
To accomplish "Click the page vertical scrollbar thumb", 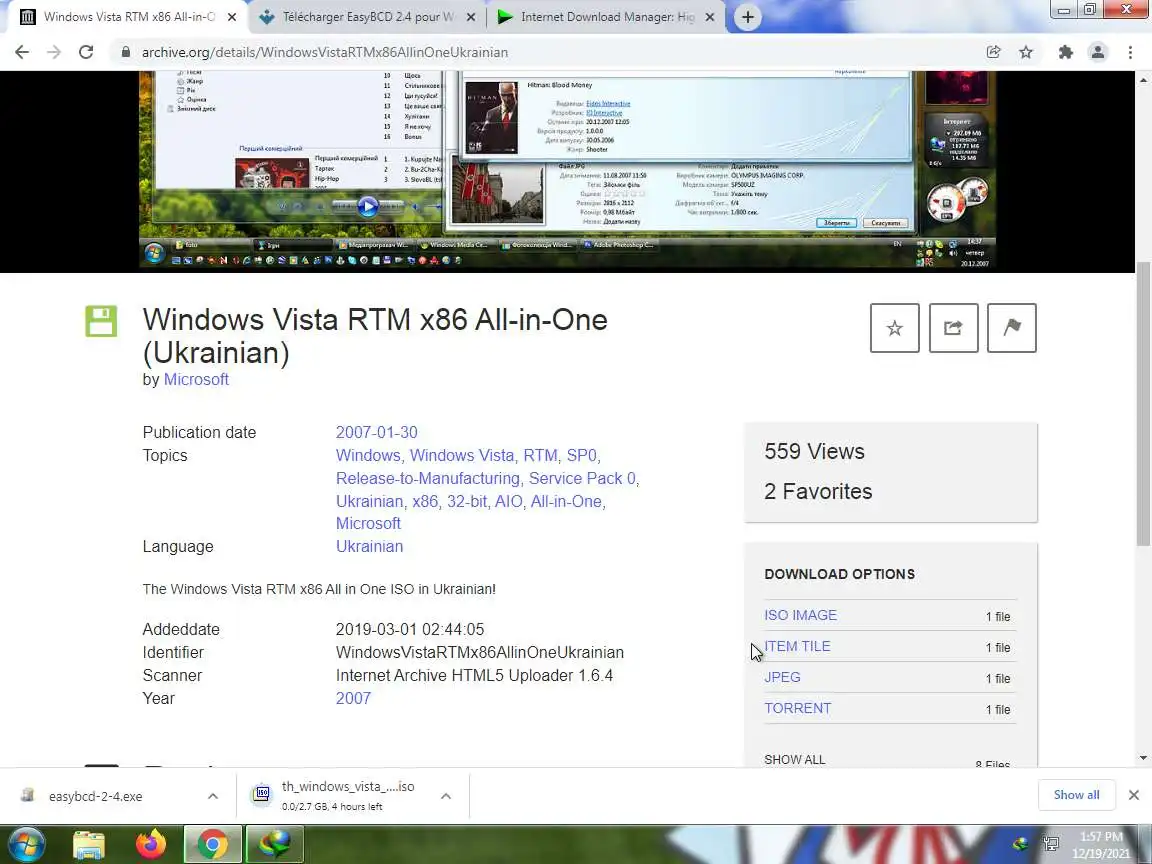I will 1142,404.
